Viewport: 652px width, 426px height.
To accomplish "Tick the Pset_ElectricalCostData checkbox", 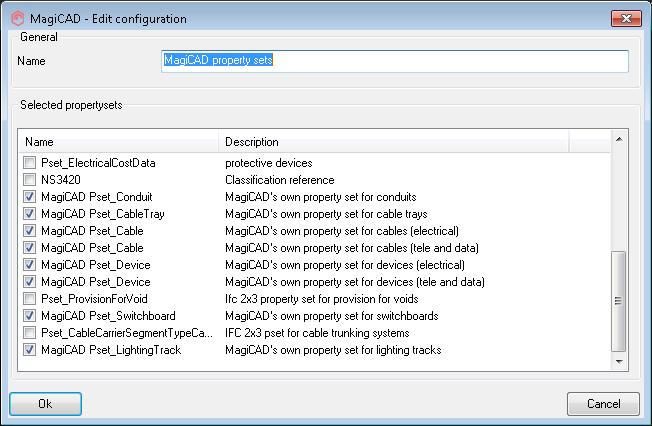I will click(x=30, y=163).
